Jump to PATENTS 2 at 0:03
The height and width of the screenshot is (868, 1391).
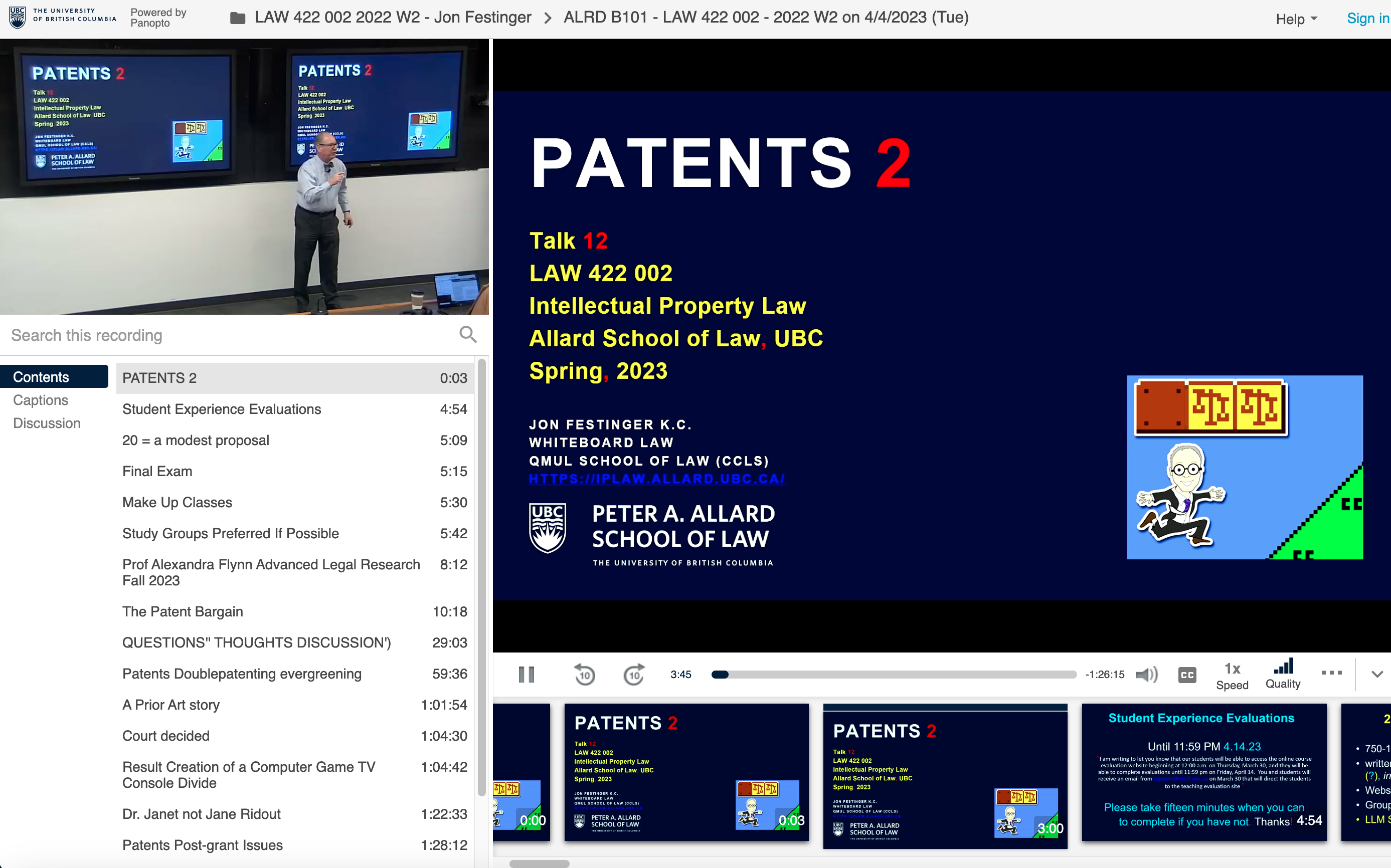[x=295, y=378]
